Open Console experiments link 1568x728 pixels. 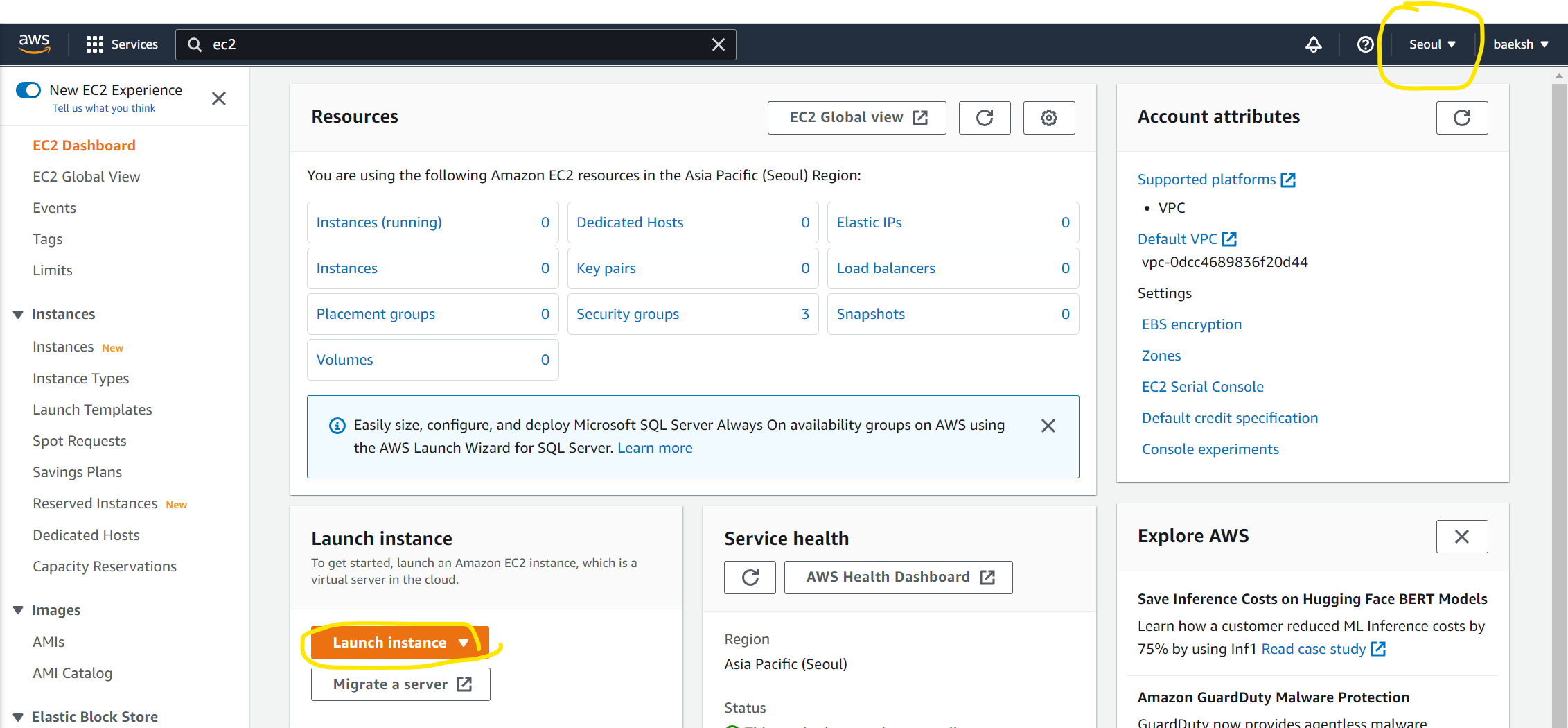[x=1210, y=449]
